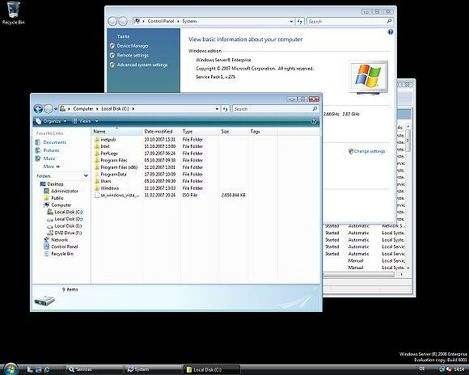This screenshot has height=375, width=469.
Task: Collapse the Folders pane chevron
Action: (86, 176)
